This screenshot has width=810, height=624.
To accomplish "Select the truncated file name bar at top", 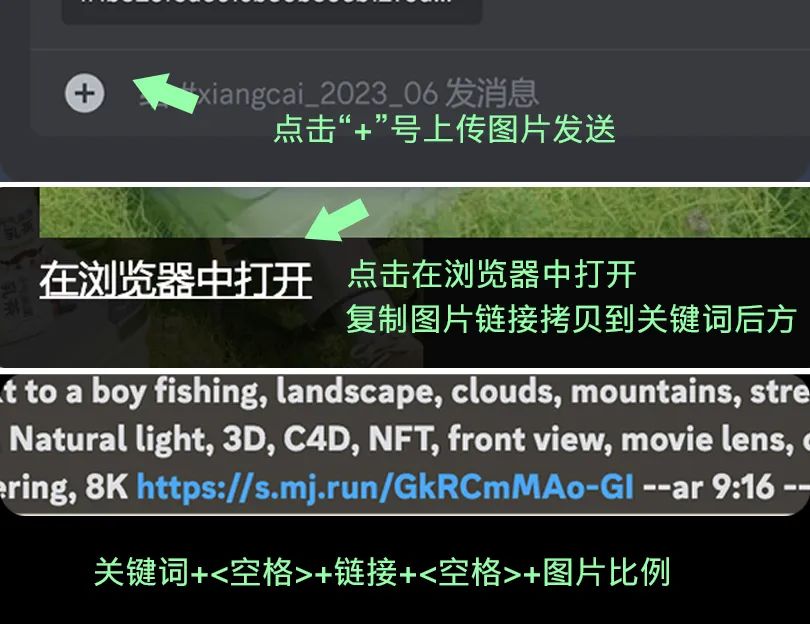I will (272, 10).
